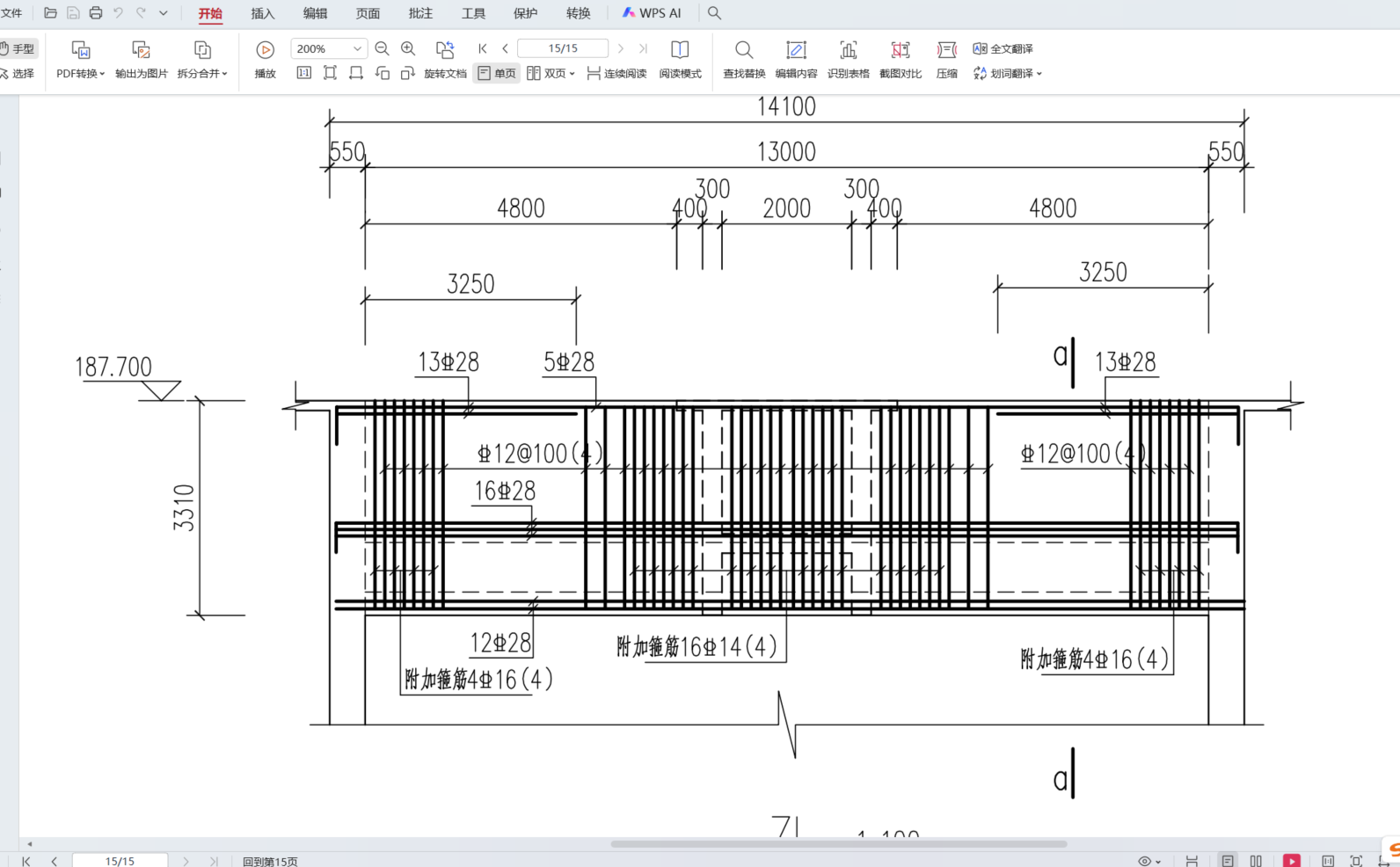Viewport: 1400px width, 867px height.
Task: Click the fit width icon
Action: tap(356, 73)
